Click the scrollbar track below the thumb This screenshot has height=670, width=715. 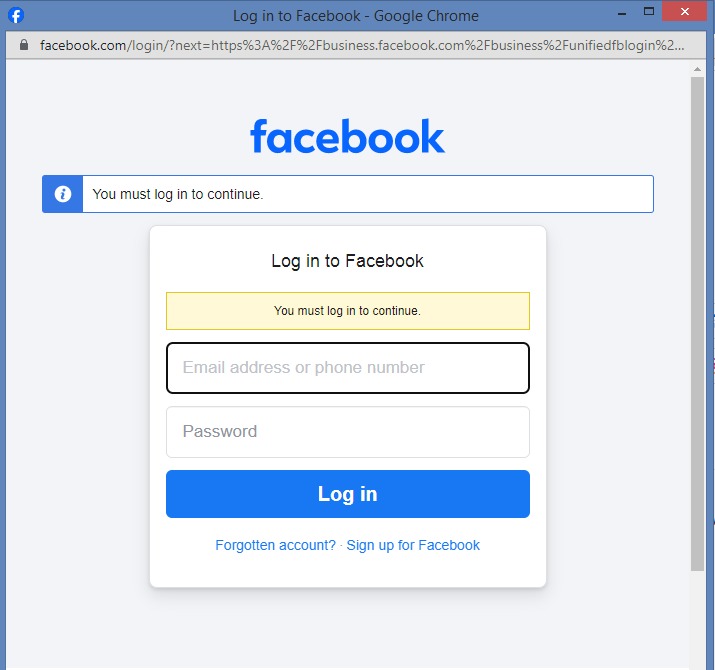pyautogui.click(x=697, y=618)
